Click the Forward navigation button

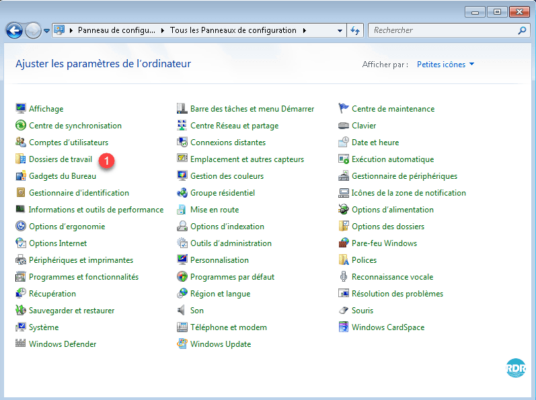(x=33, y=31)
